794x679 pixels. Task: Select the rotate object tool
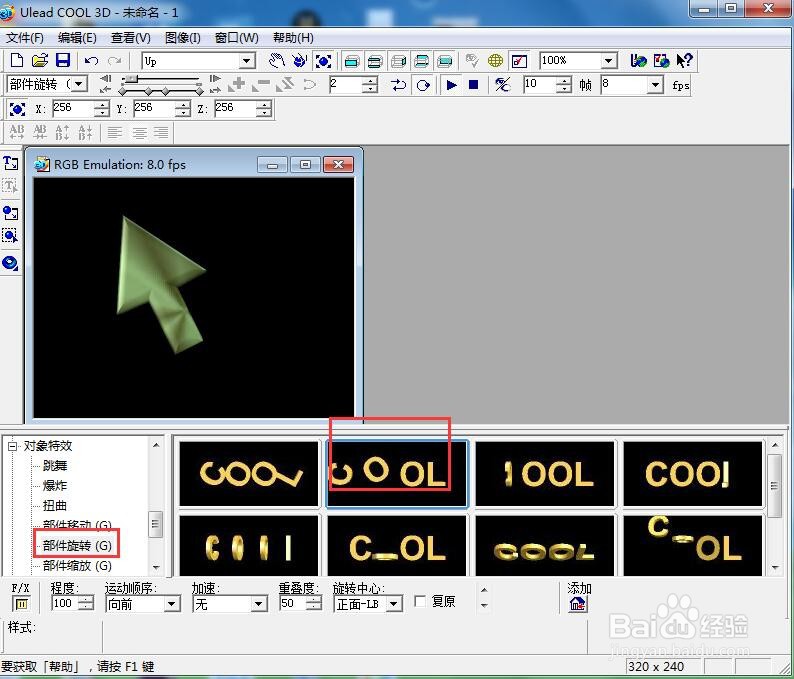[300, 61]
